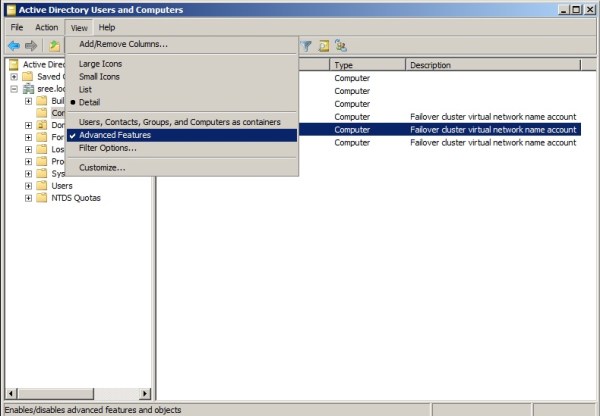Select the Users folder in tree
Screen dimensions: 600x416
(61, 185)
